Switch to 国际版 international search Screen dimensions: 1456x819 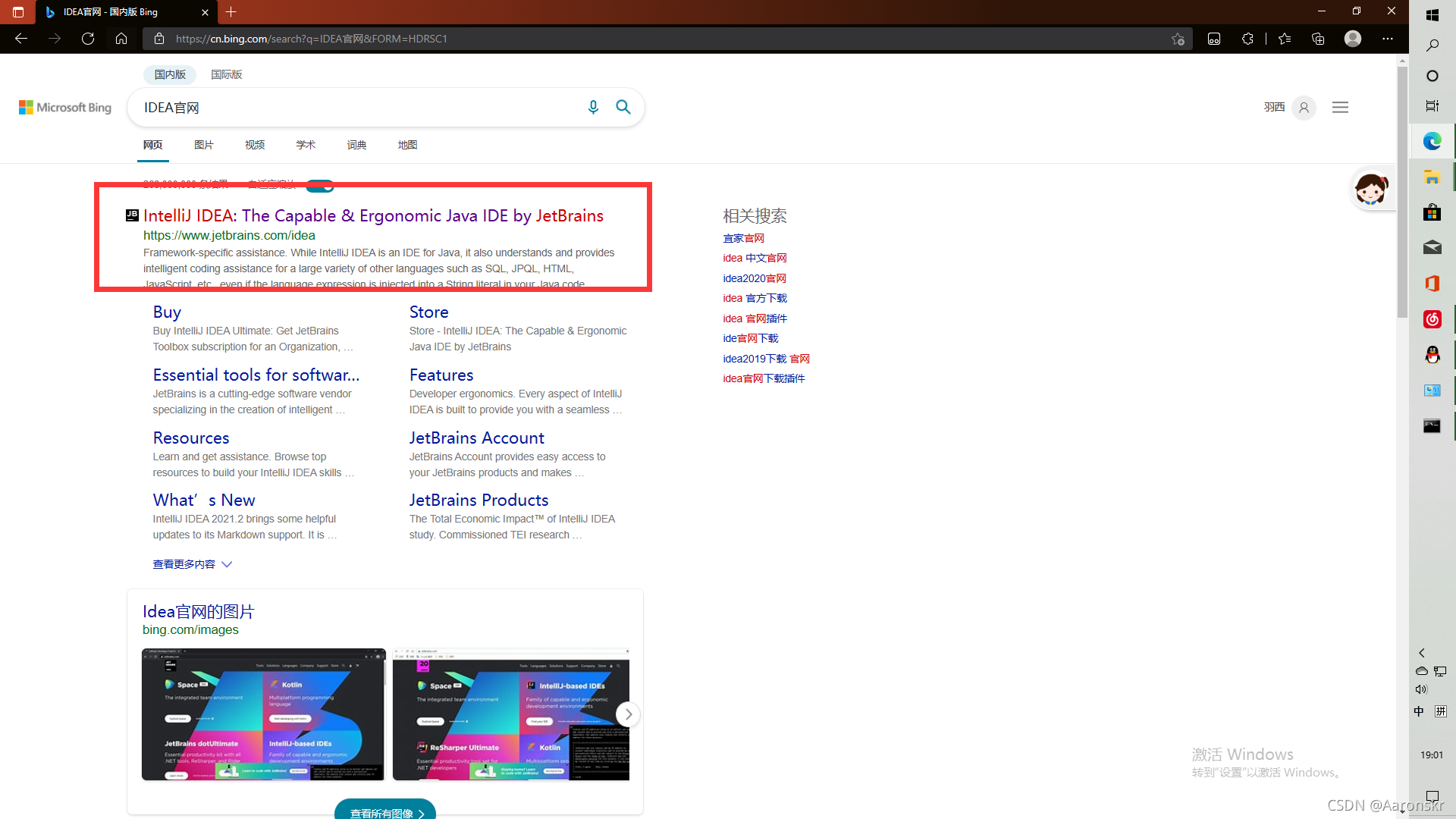(227, 74)
